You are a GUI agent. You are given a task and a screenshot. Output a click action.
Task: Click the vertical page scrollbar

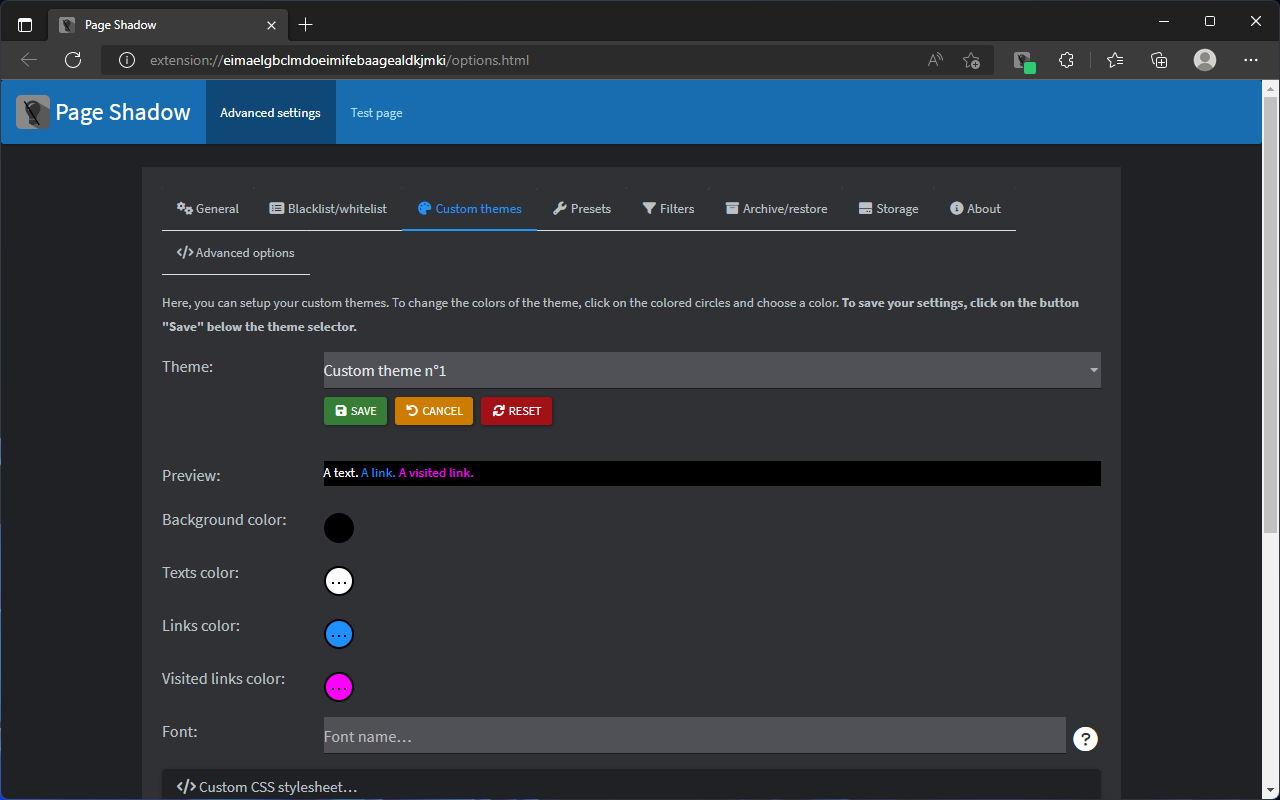click(1271, 315)
